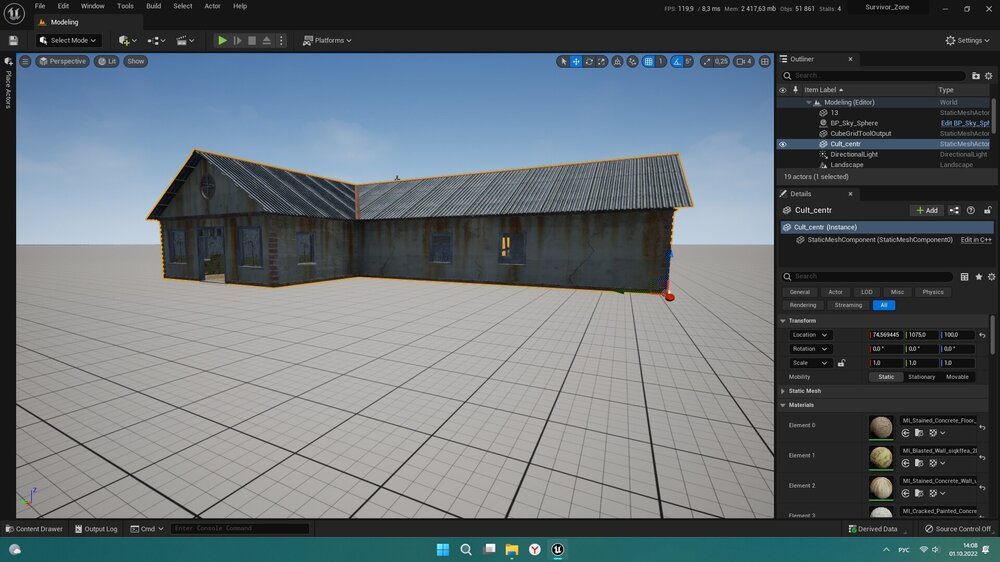Click the Add component button
Screen dimensions: 1000x562
point(925,210)
